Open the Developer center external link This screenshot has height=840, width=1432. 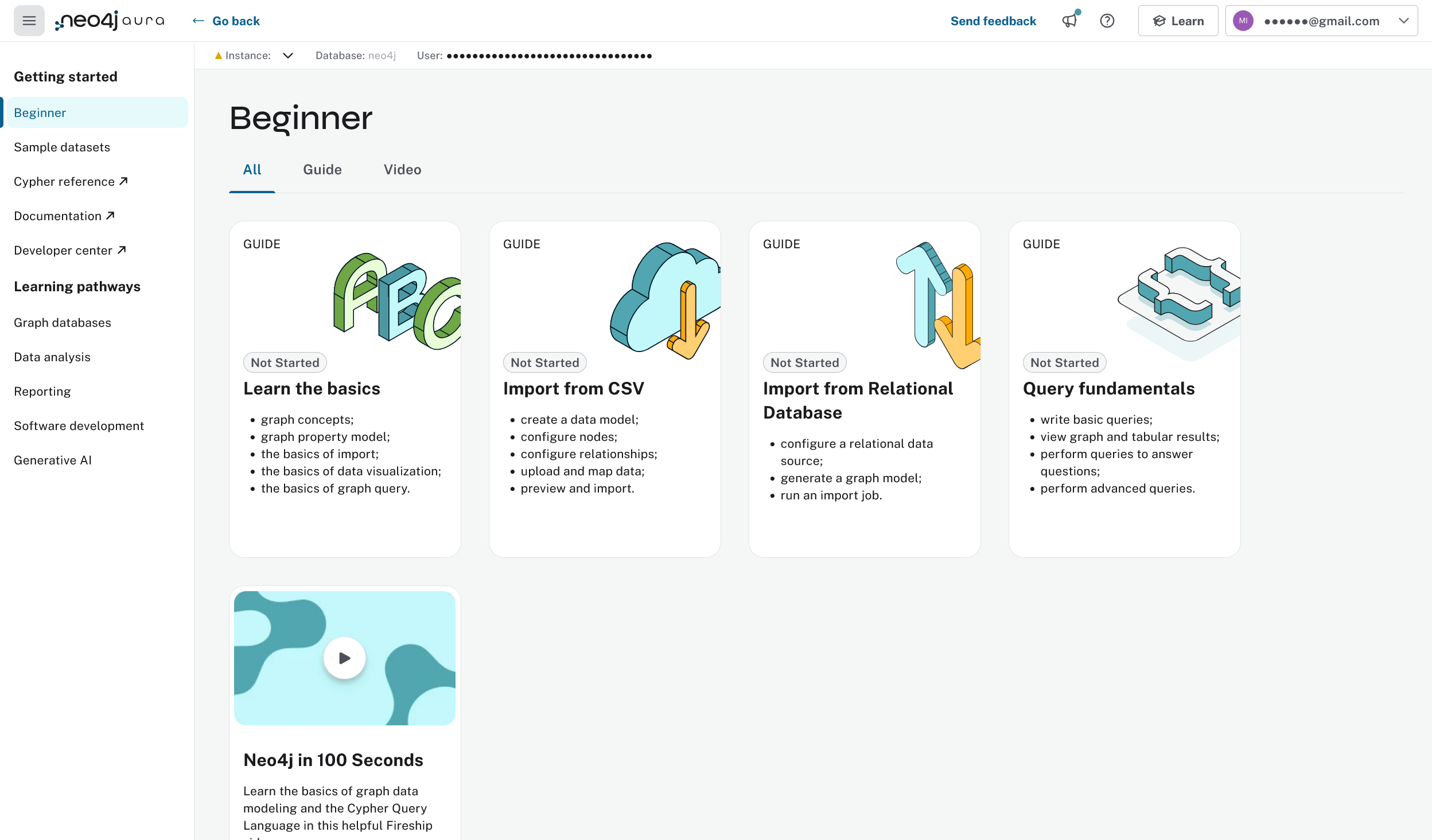point(69,251)
